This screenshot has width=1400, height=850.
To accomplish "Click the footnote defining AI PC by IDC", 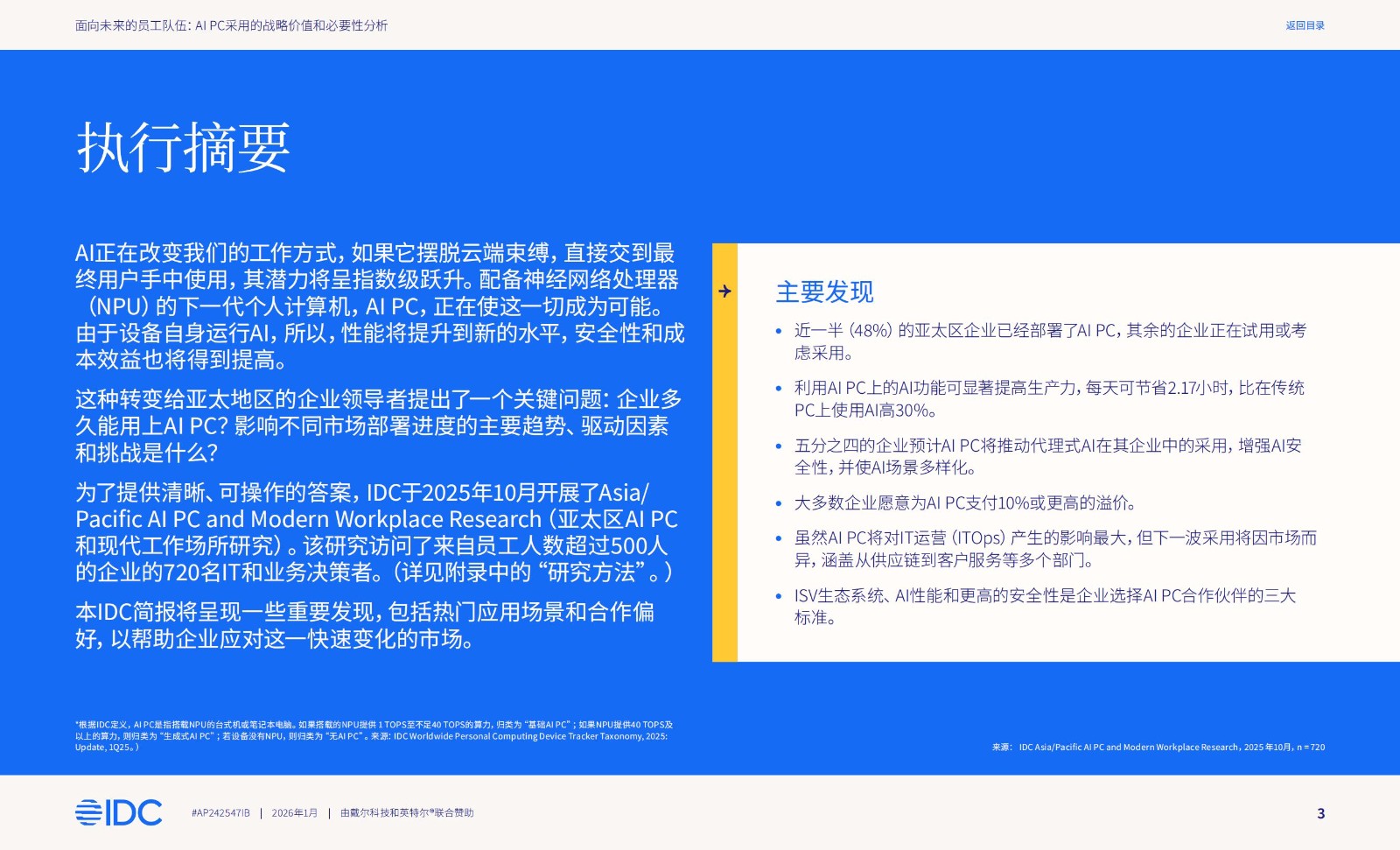I will click(374, 736).
